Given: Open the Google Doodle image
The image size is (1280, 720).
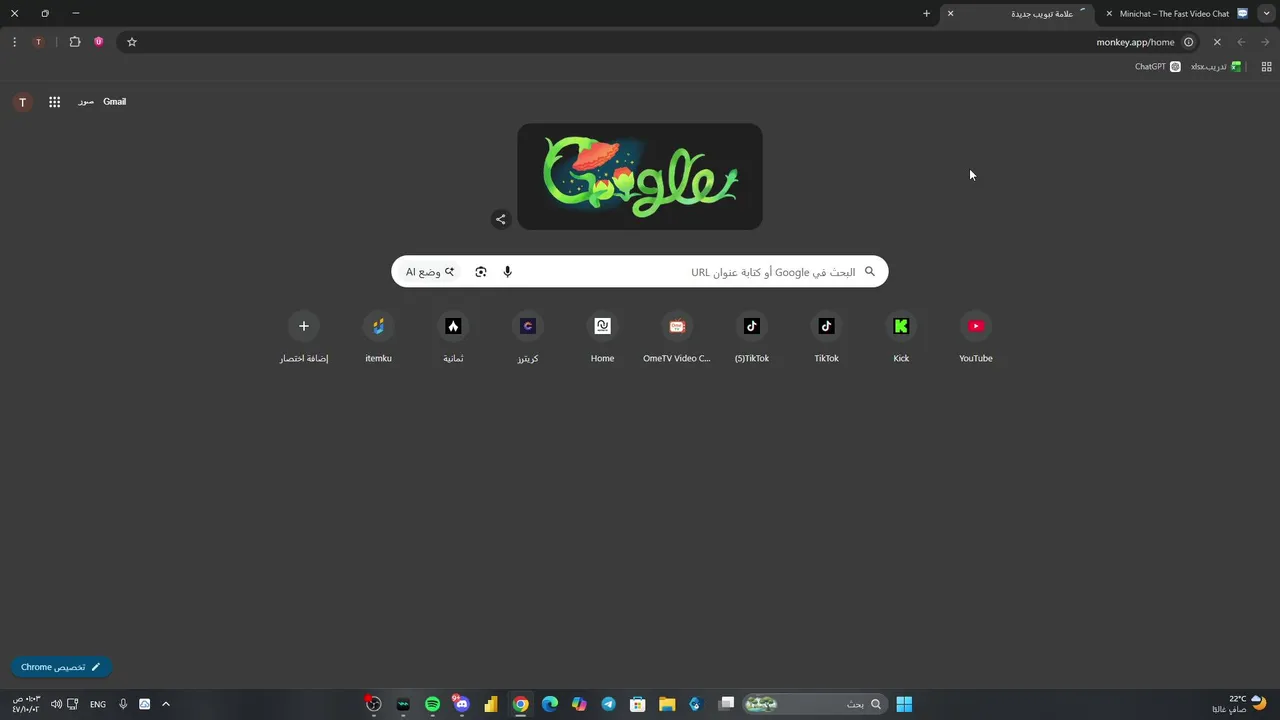Looking at the screenshot, I should click(640, 177).
